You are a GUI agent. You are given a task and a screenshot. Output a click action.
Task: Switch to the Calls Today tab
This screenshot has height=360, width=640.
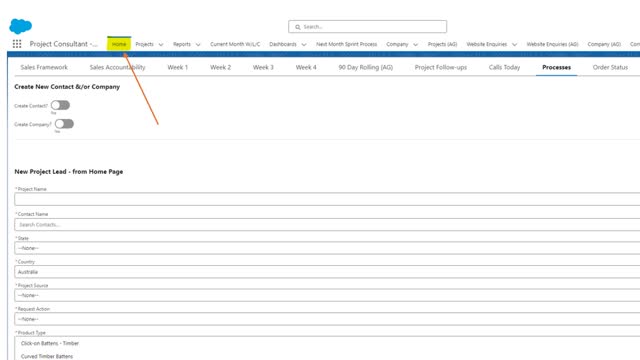click(504, 67)
